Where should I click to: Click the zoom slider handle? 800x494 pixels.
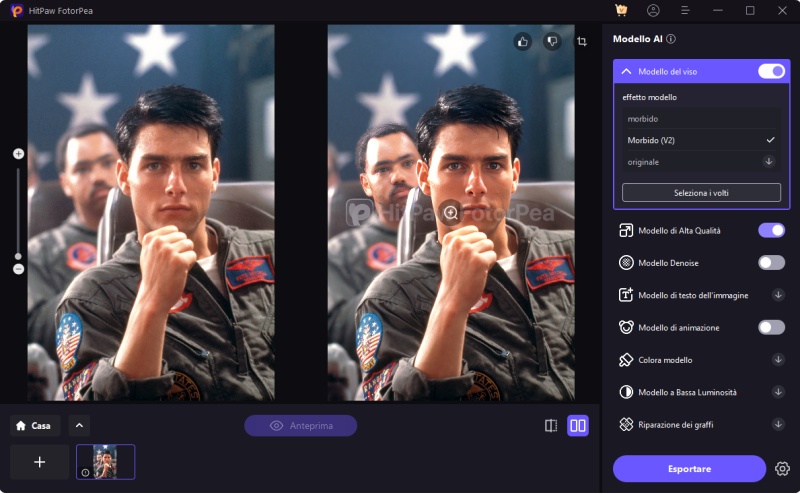point(18,256)
